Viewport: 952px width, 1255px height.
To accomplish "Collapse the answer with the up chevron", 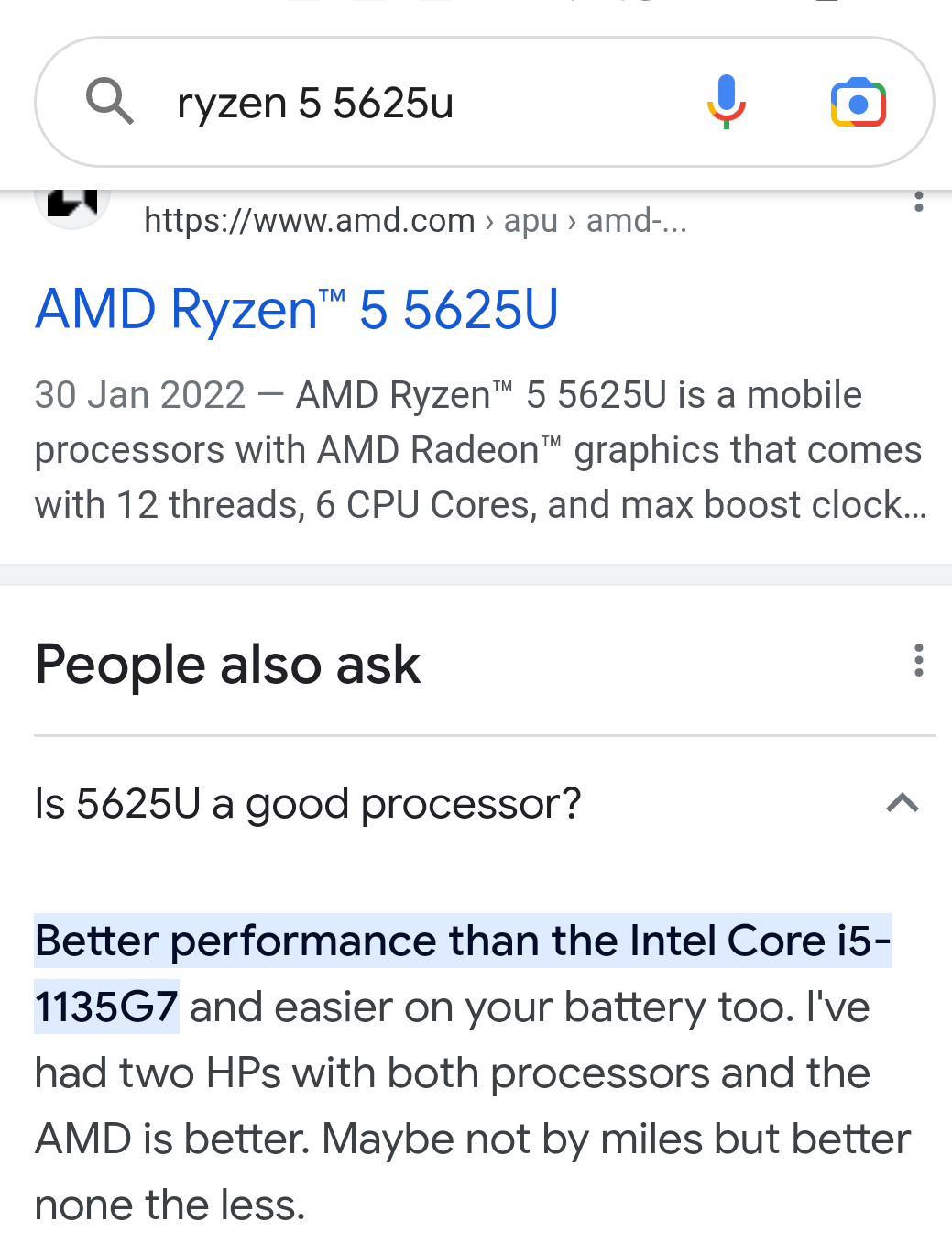I will [903, 804].
